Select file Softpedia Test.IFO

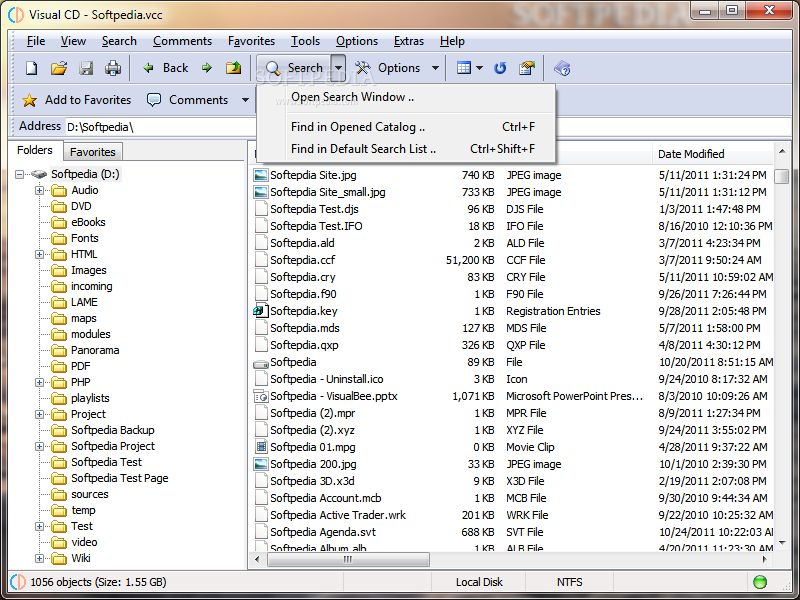pyautogui.click(x=316, y=226)
